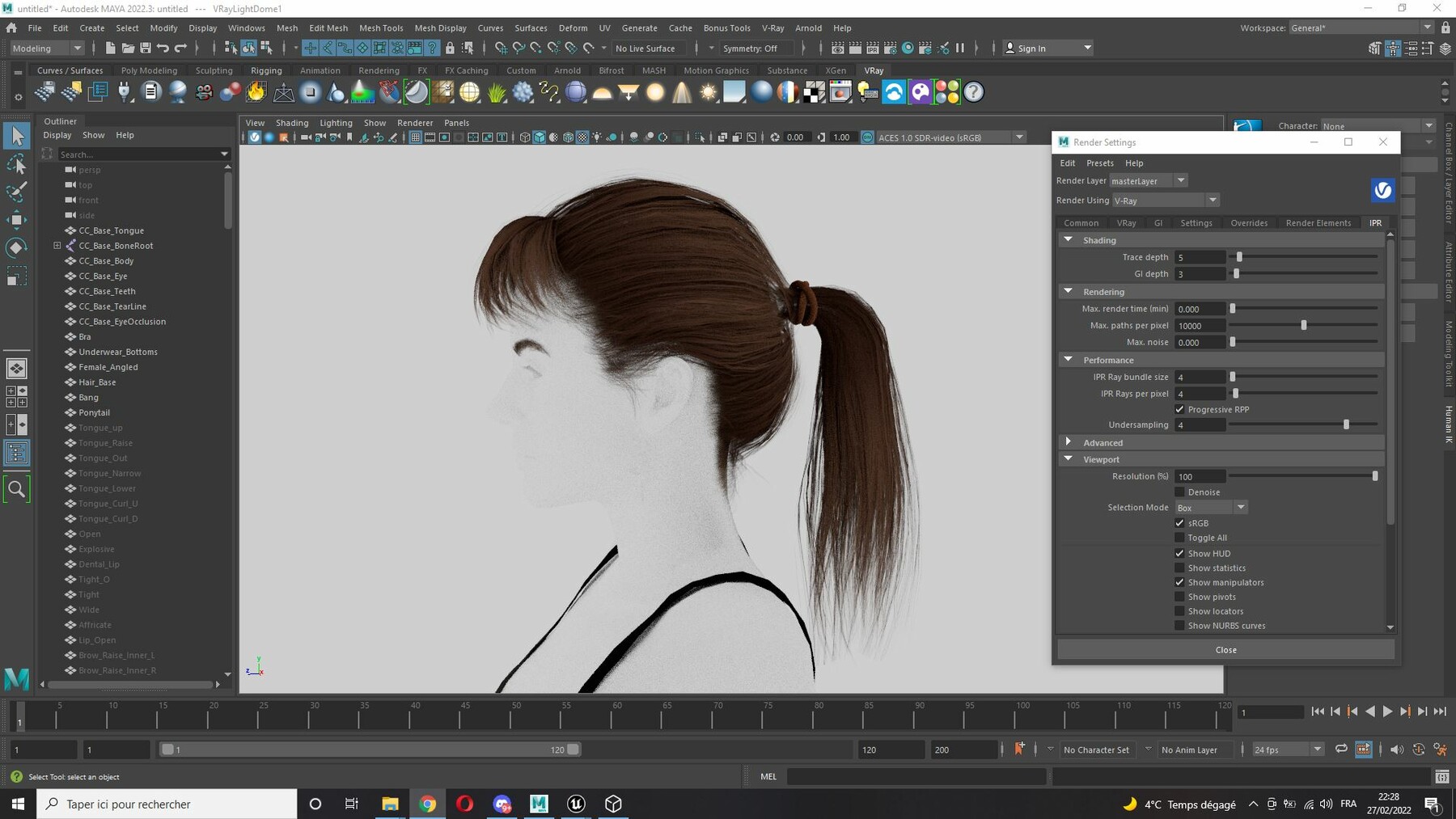The image size is (1456, 819).
Task: Click the Symmetry: Off field
Action: point(755,49)
